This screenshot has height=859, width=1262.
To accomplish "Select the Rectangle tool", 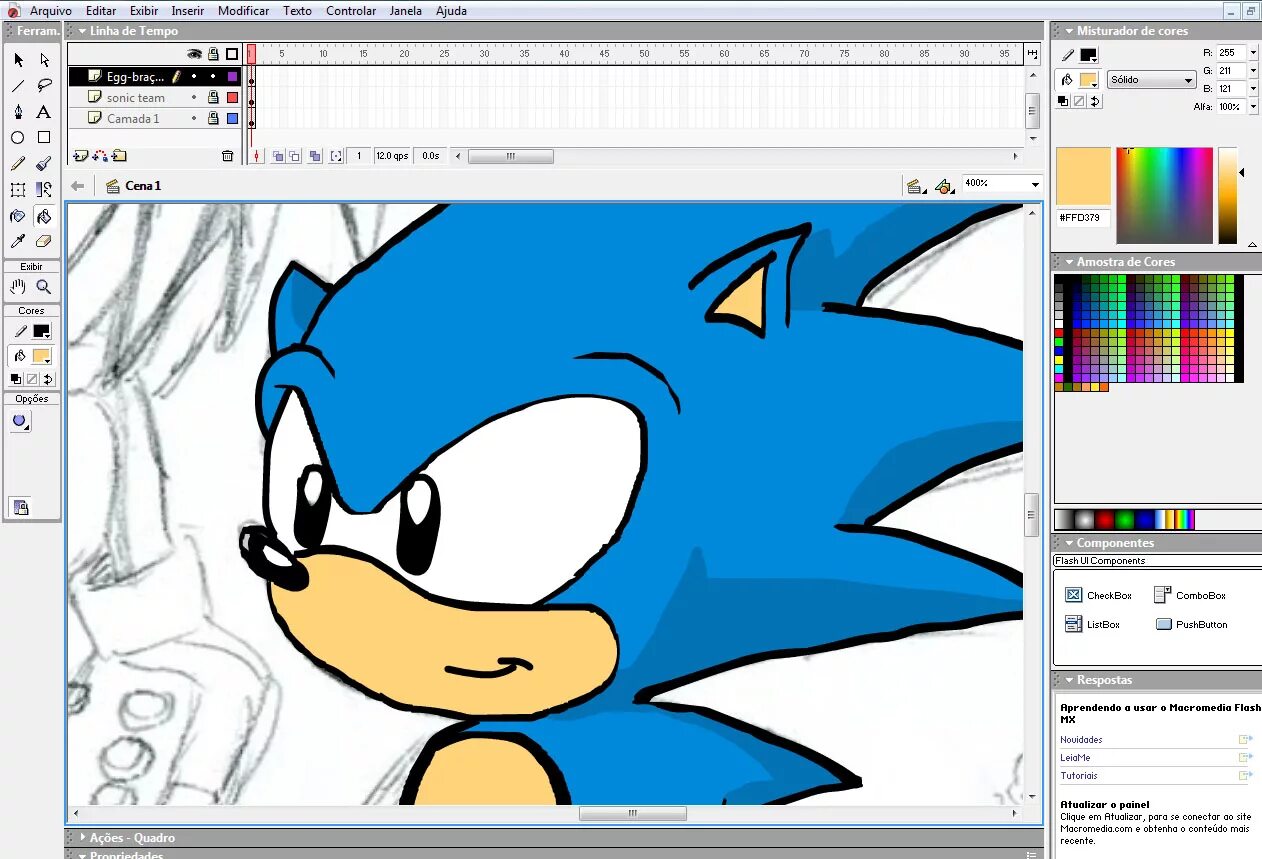I will tap(44, 138).
